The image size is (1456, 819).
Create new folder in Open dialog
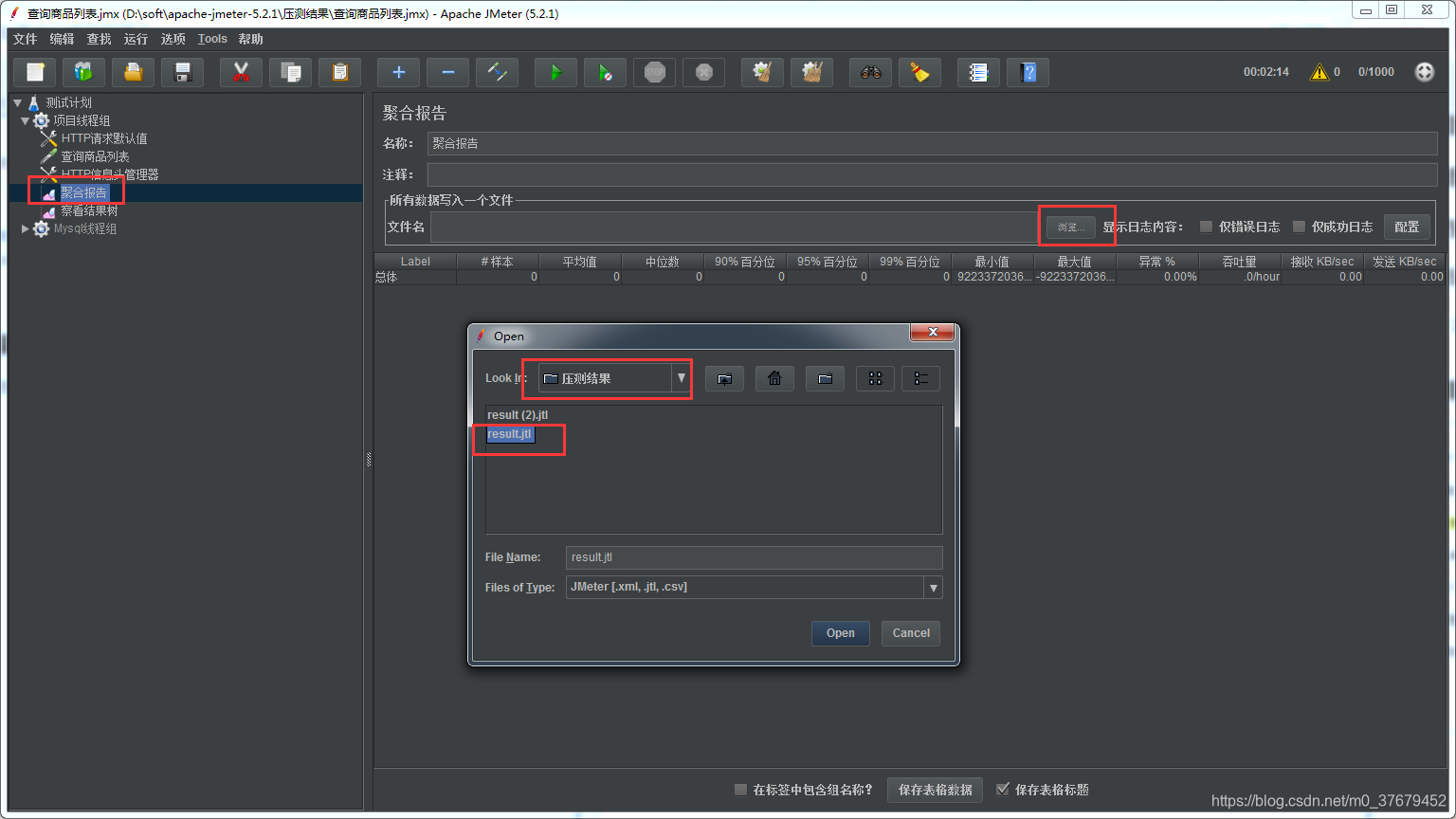click(x=825, y=378)
